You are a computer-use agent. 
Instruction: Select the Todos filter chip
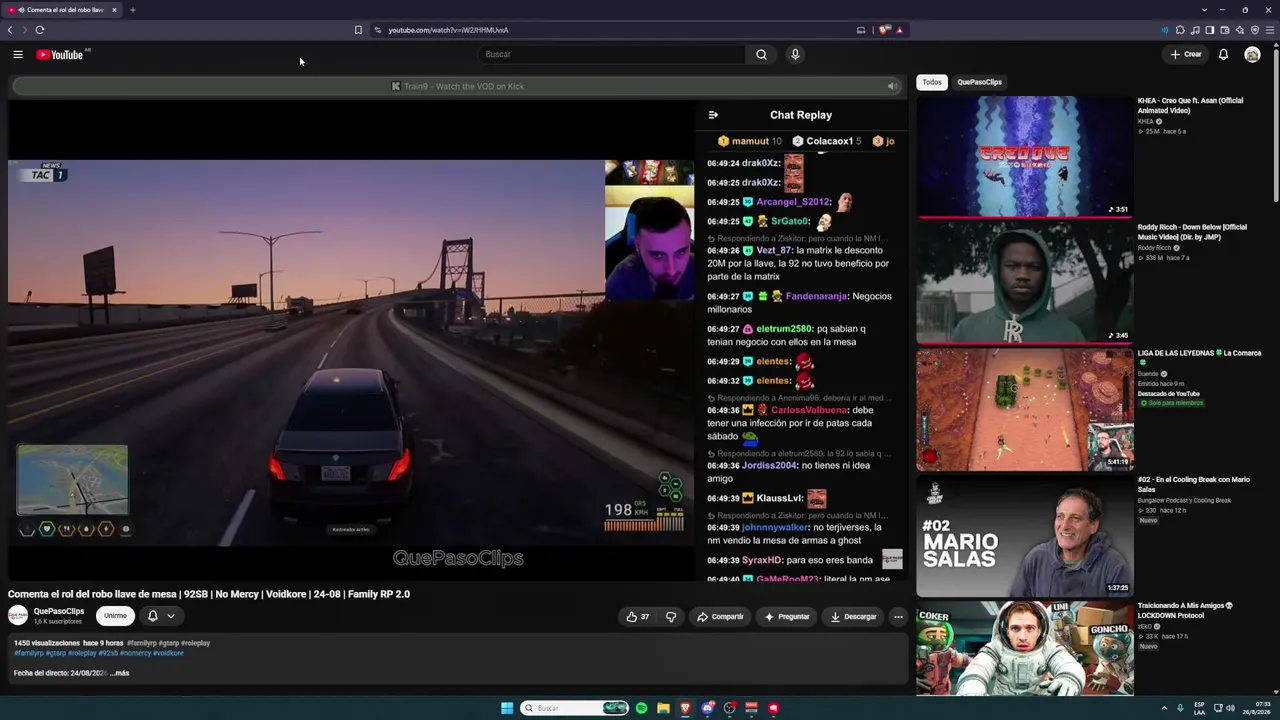click(932, 82)
